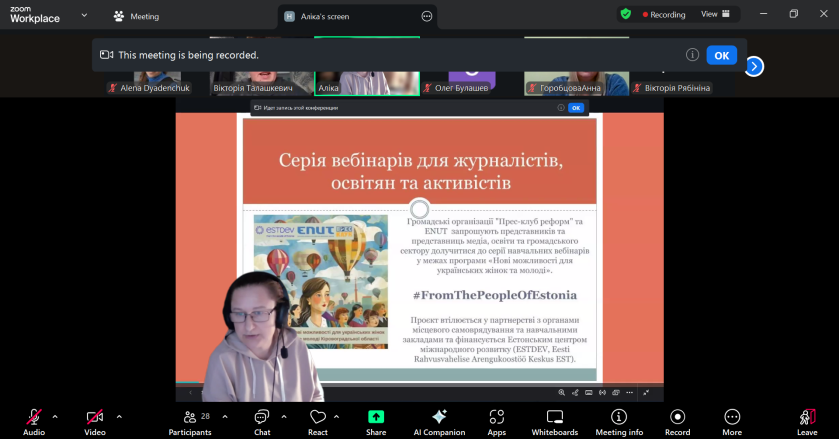Open the Meeting tab

136,17
